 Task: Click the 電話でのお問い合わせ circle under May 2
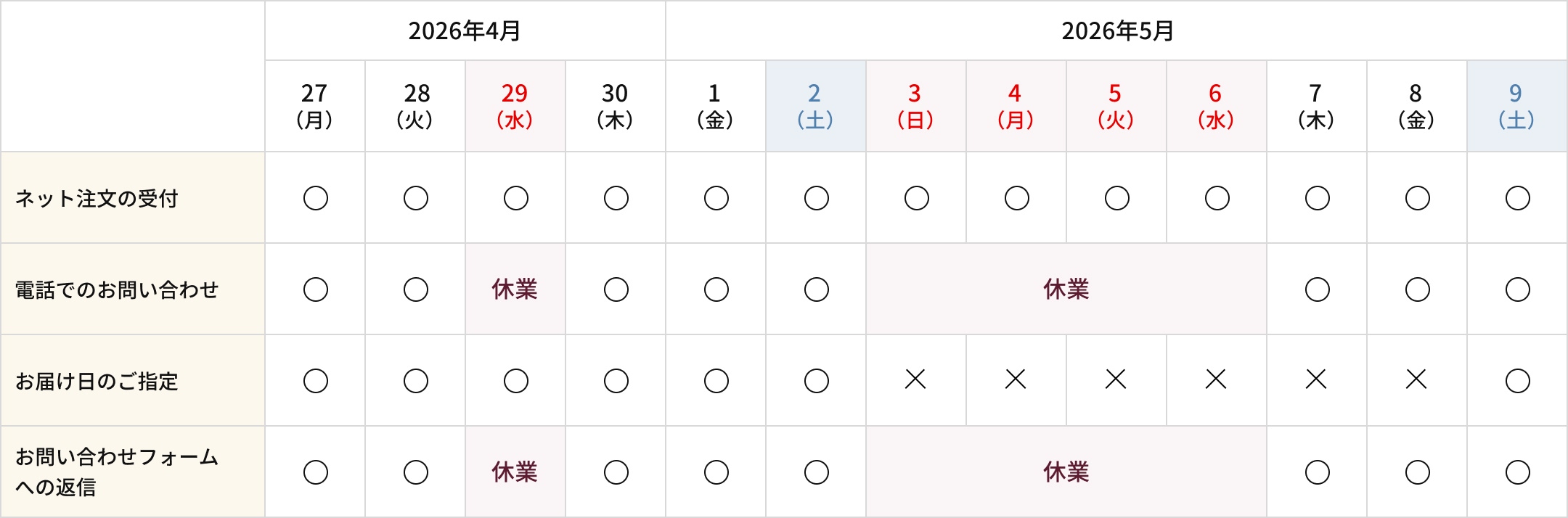[x=816, y=289]
